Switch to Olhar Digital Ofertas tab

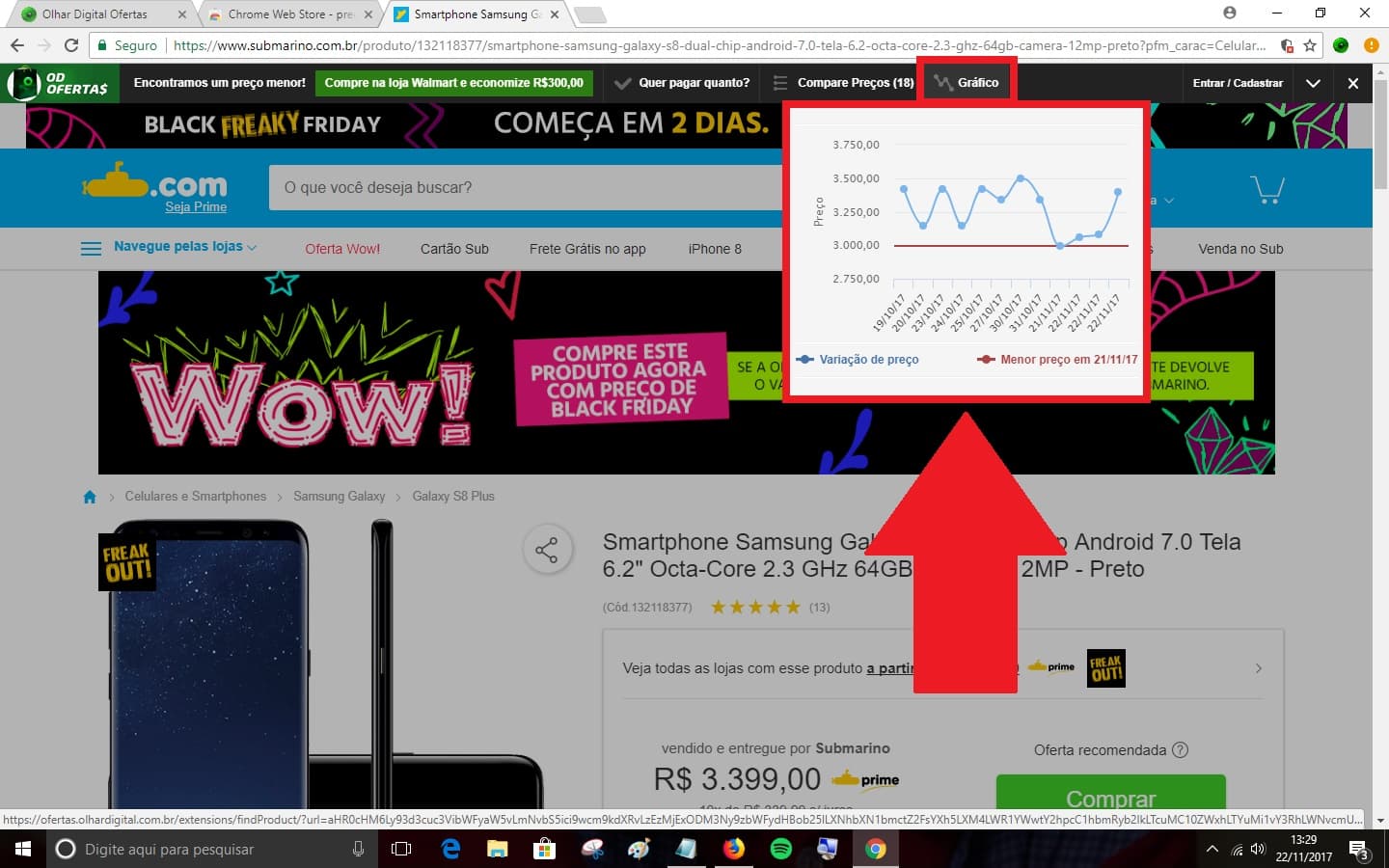coord(95,14)
